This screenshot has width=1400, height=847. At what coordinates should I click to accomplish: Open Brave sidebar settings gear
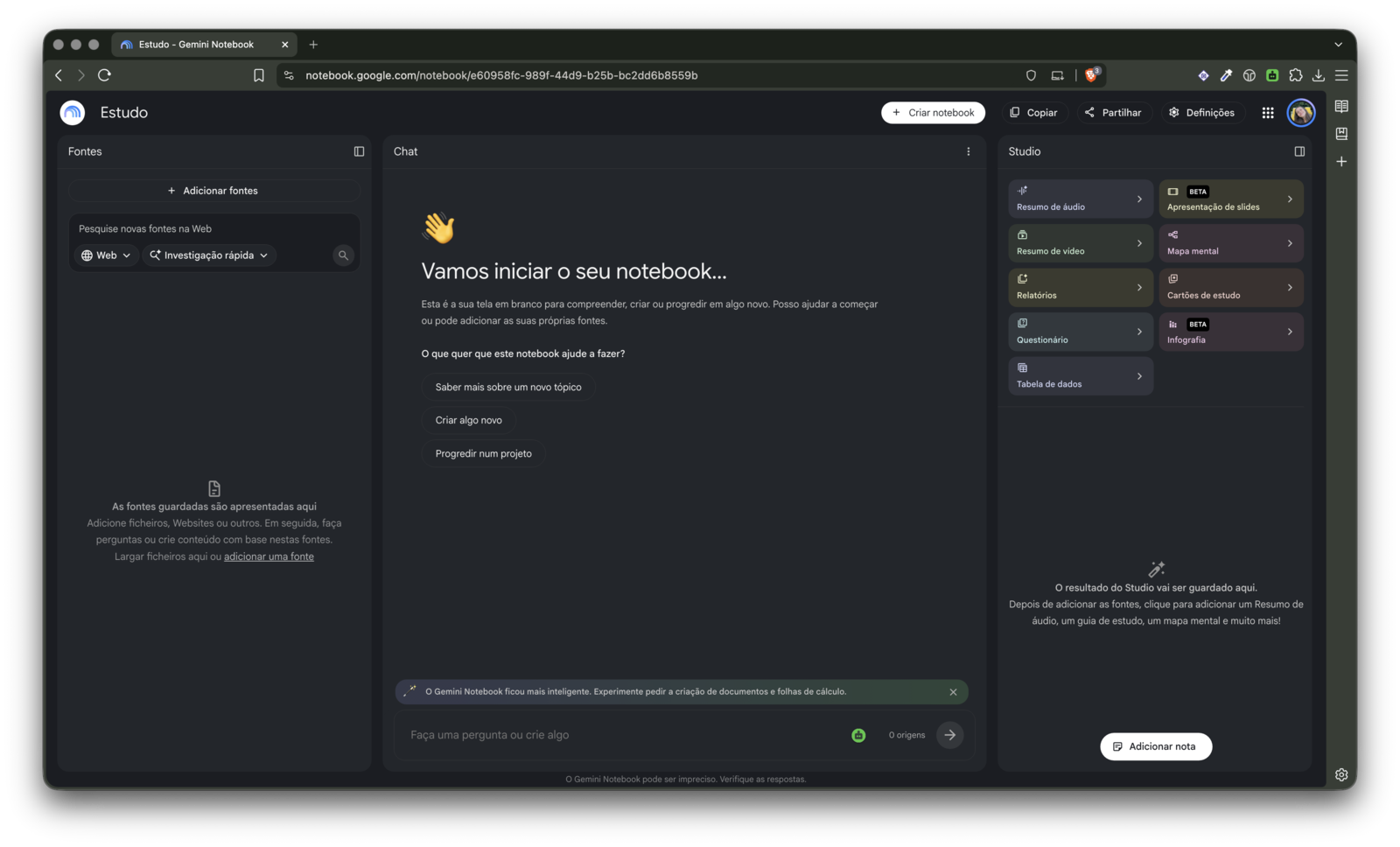pos(1341,774)
